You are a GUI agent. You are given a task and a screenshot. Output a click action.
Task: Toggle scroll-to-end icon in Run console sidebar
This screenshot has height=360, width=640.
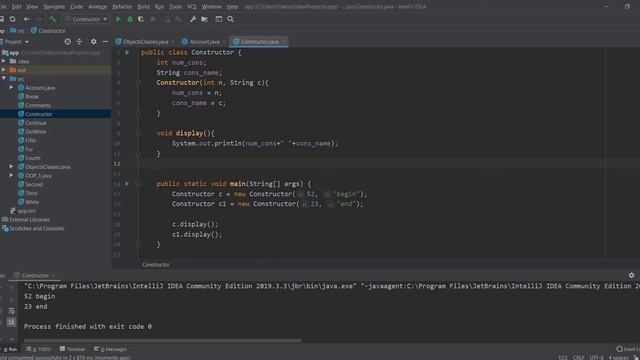point(11,322)
